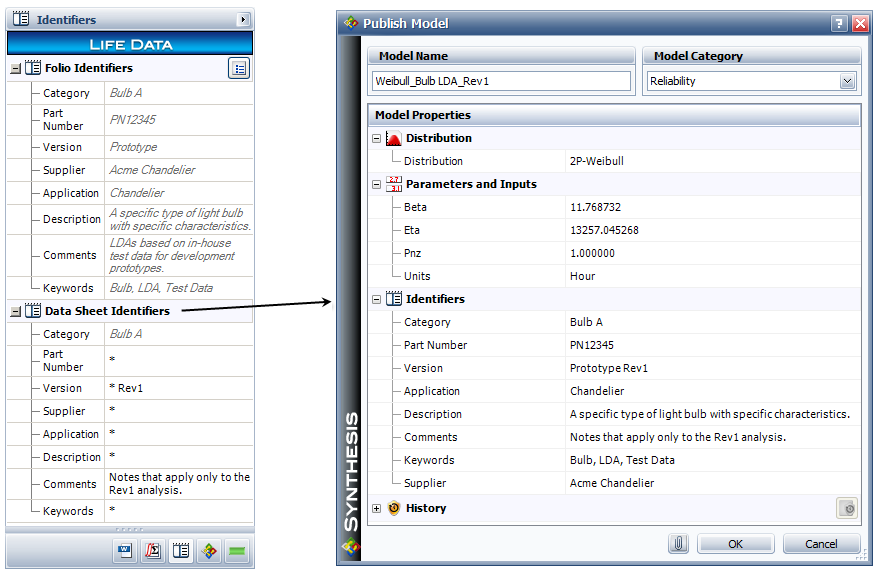Select the Identifiers page icon in bottom toolbar
878x572 pixels.
(181, 551)
